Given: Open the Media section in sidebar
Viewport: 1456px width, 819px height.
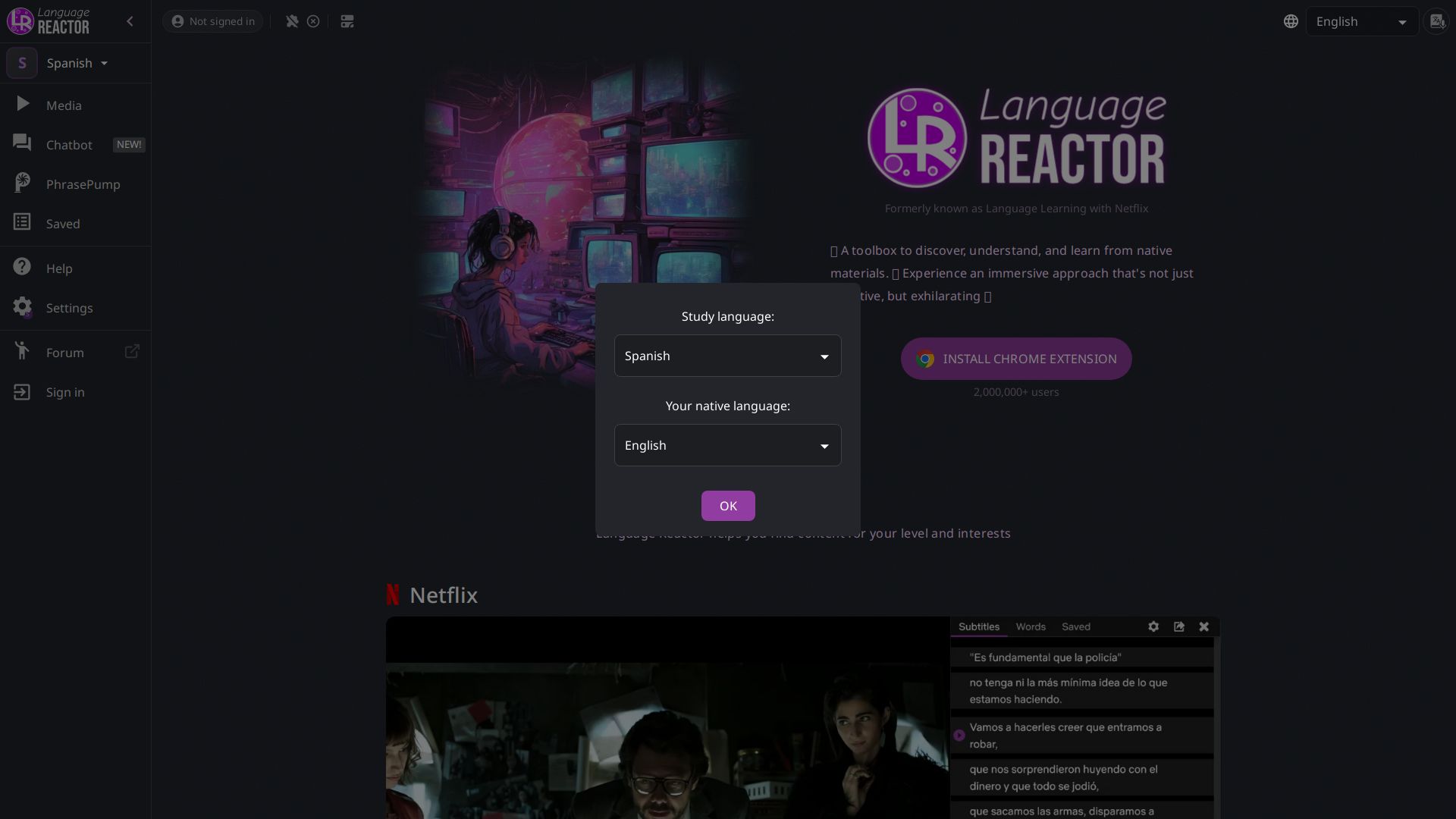Looking at the screenshot, I should click(x=64, y=105).
